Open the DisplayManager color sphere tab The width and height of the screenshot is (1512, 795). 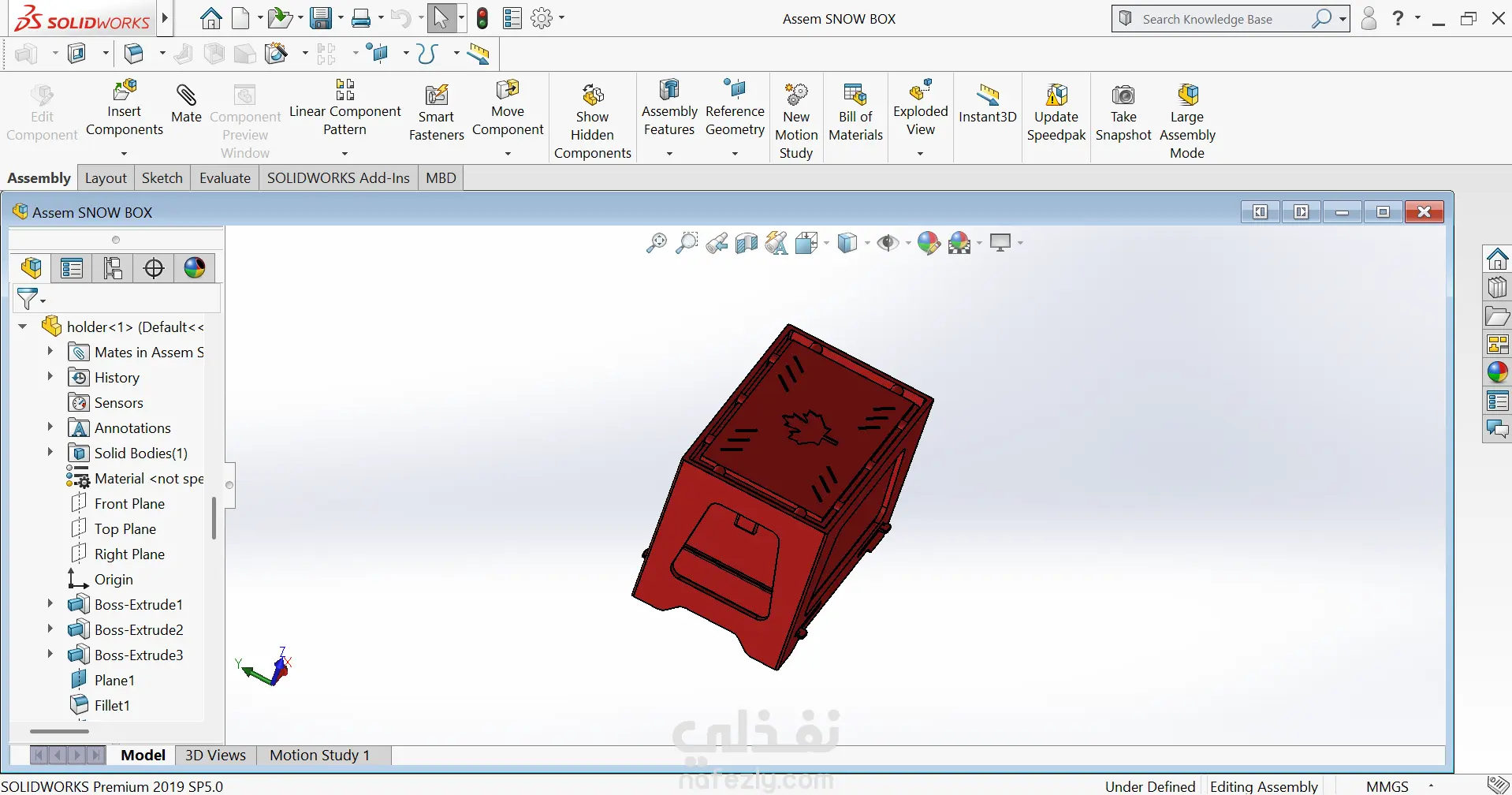pyautogui.click(x=195, y=268)
